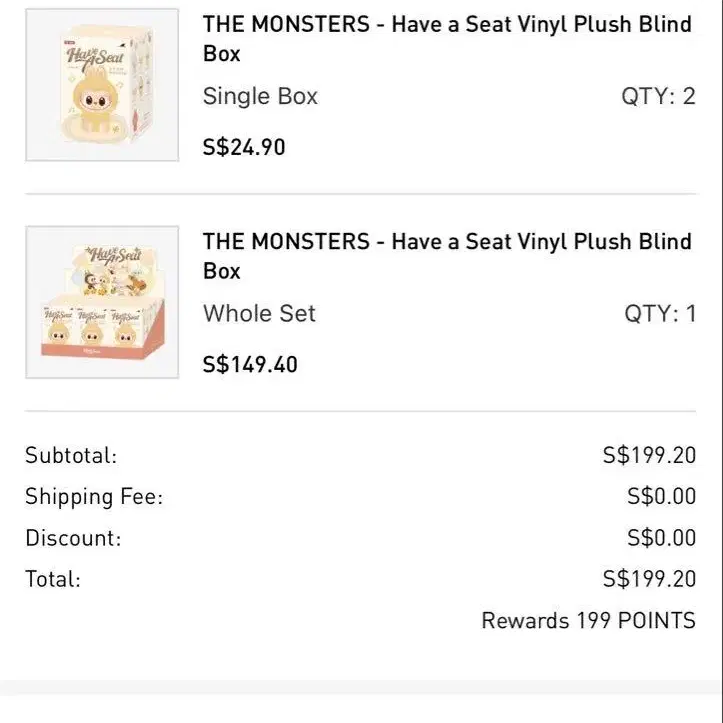The image size is (723, 723).
Task: Click the Discount label
Action: [73, 537]
